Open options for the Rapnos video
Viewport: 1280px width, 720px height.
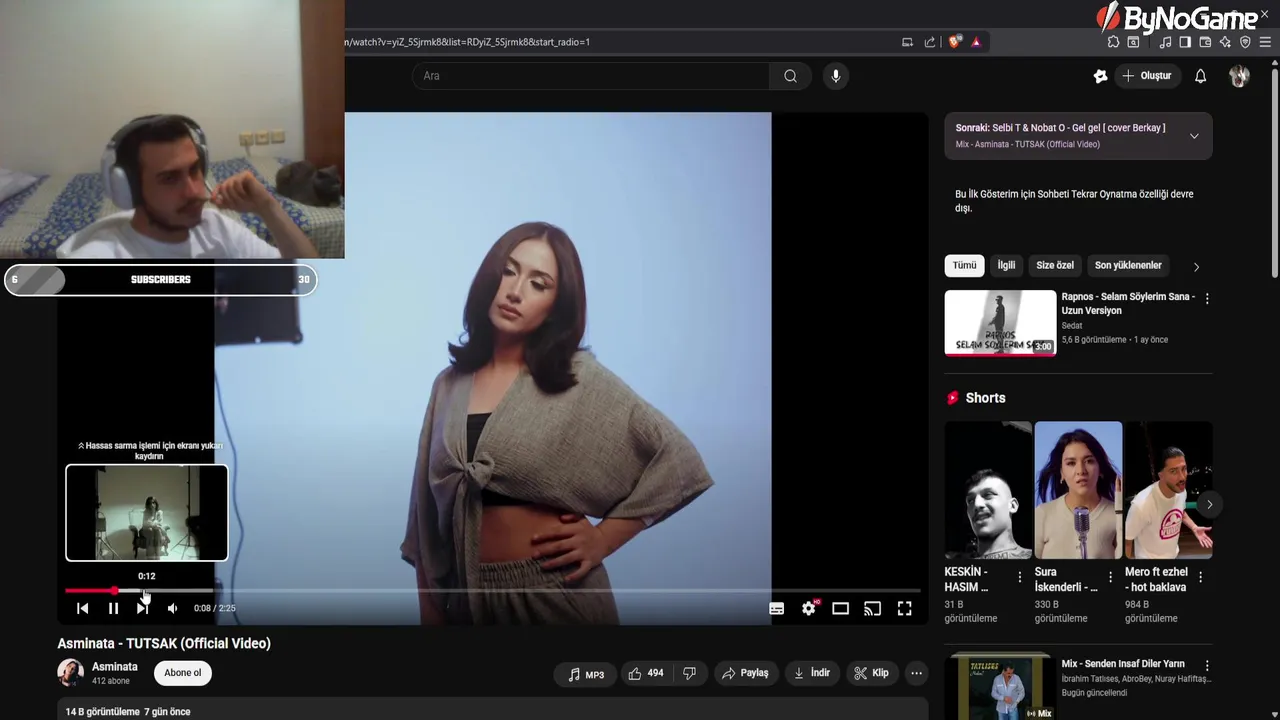tap(1207, 298)
